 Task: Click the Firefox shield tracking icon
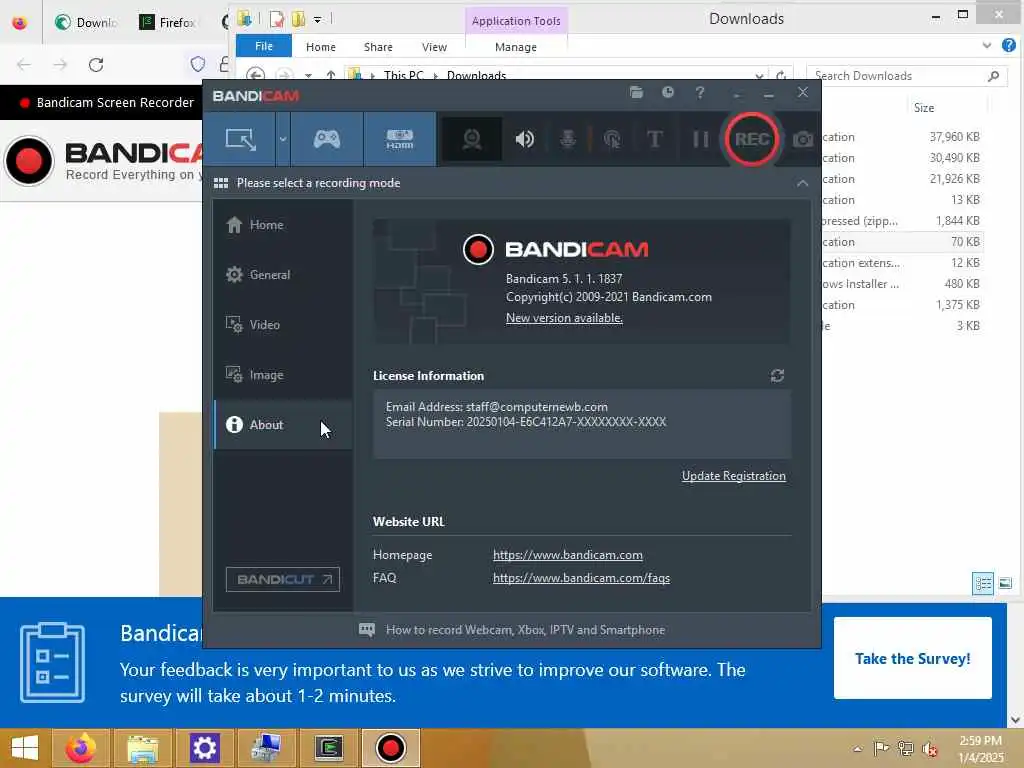coord(198,64)
